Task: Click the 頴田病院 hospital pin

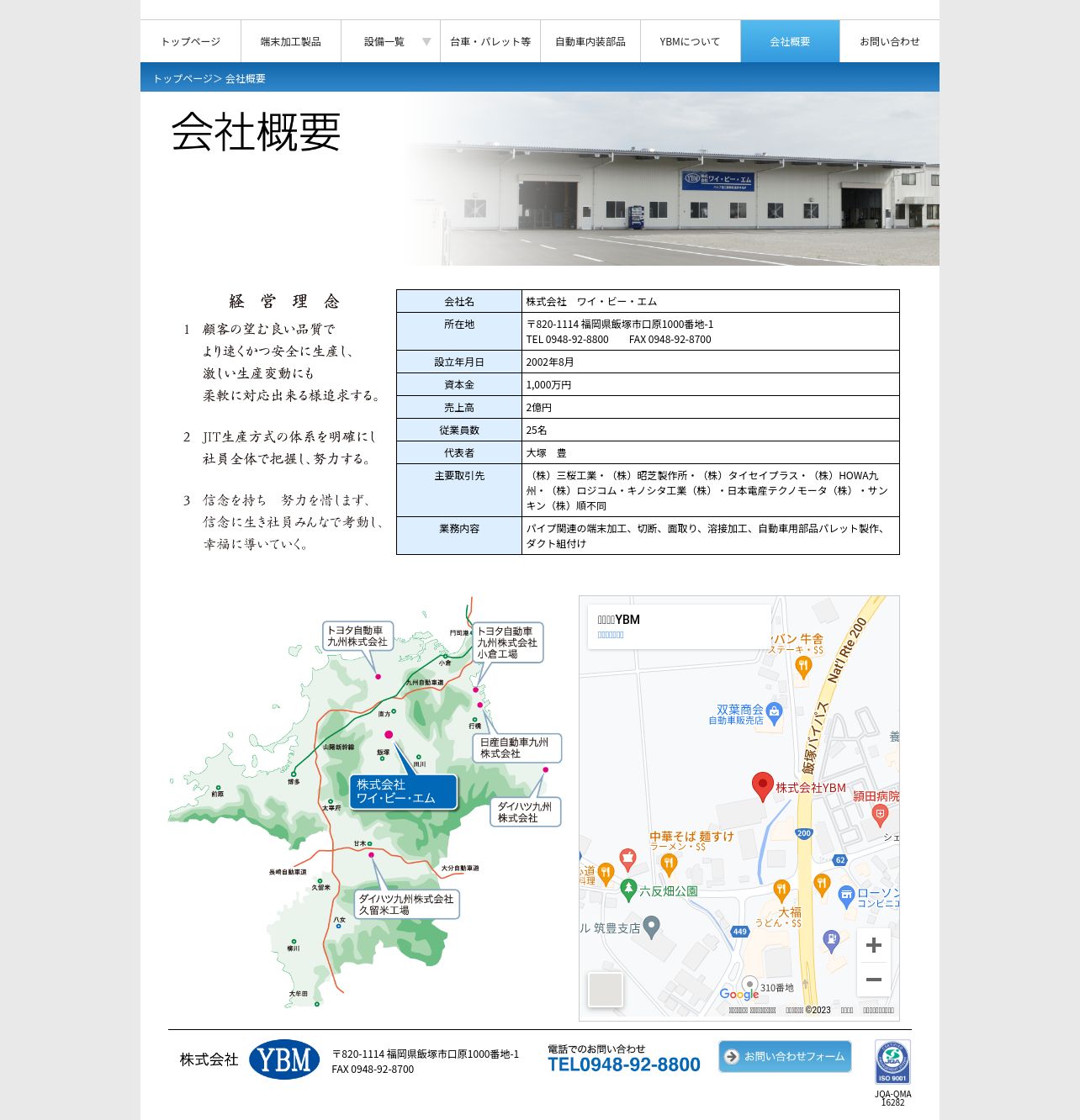Action: (x=880, y=814)
